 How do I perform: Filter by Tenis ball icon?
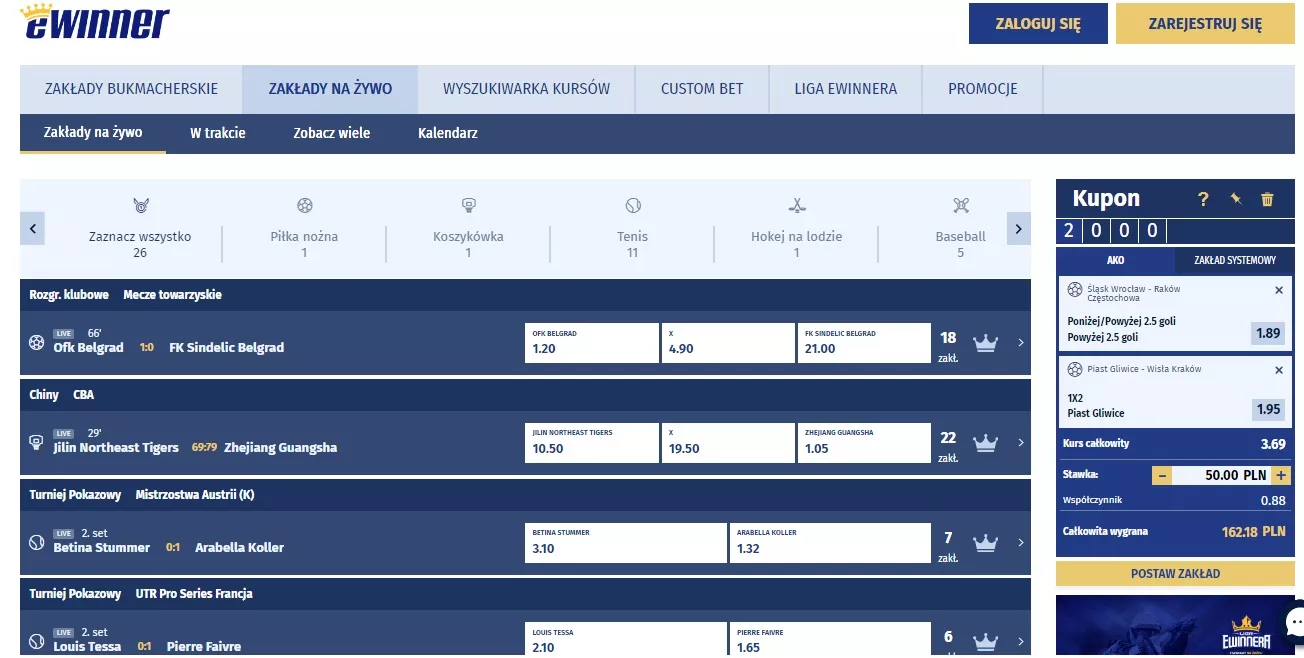(633, 206)
